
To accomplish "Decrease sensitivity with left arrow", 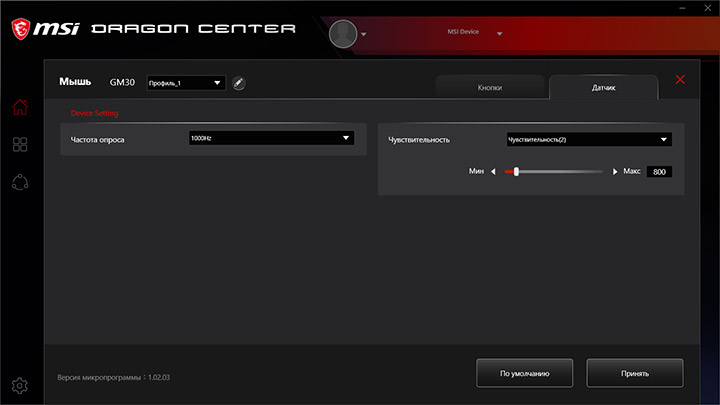I will (493, 171).
